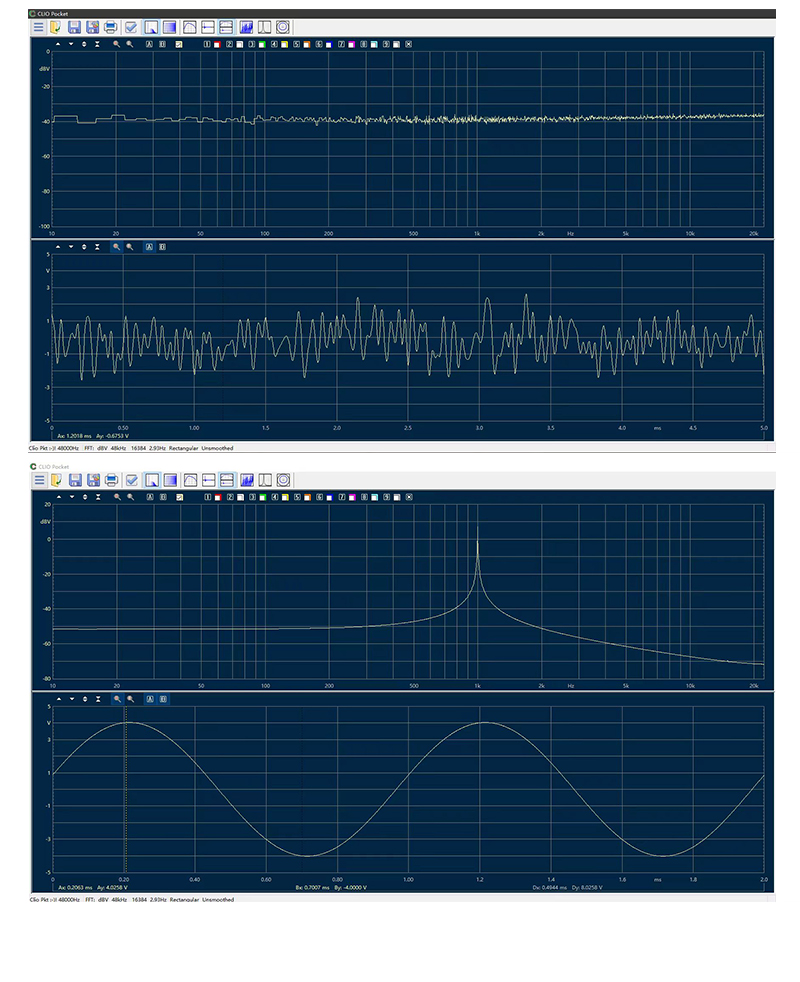The width and height of the screenshot is (800, 982).
Task: Zoom in on the sine waveform time graph
Action: [x=117, y=699]
